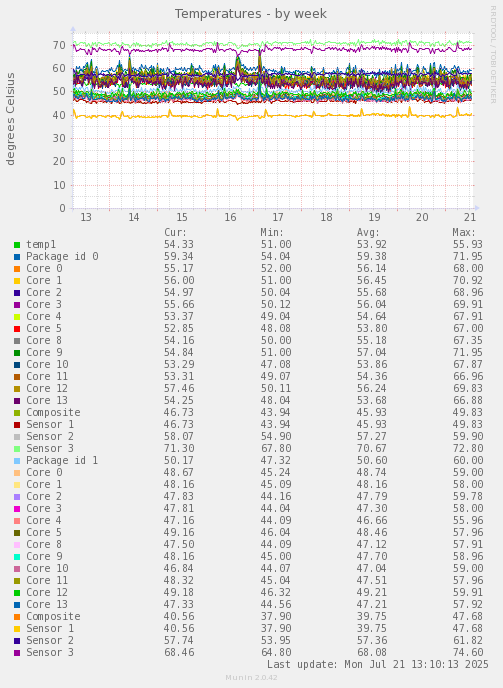
Task: Select the 'temp1' legend label
Action: (41, 244)
